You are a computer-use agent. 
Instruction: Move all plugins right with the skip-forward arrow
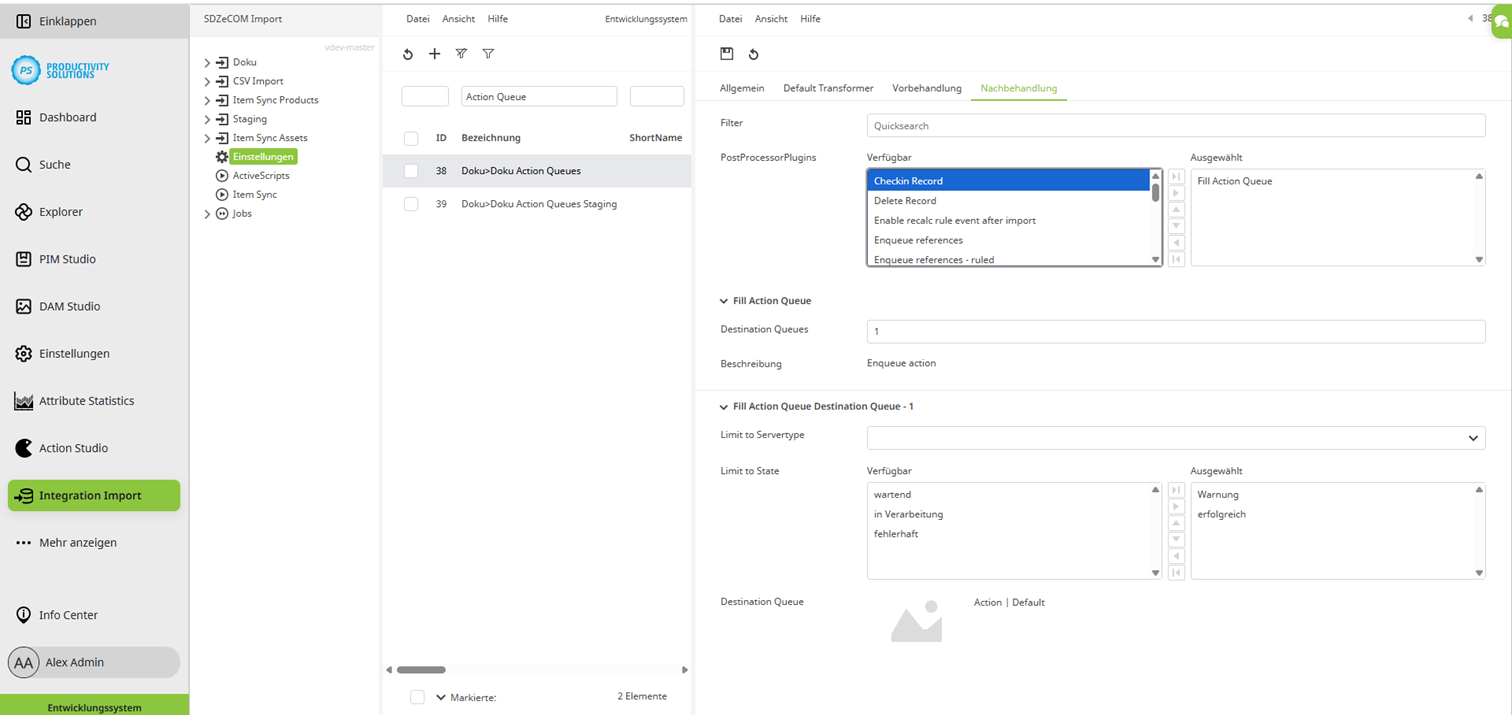click(x=1177, y=178)
